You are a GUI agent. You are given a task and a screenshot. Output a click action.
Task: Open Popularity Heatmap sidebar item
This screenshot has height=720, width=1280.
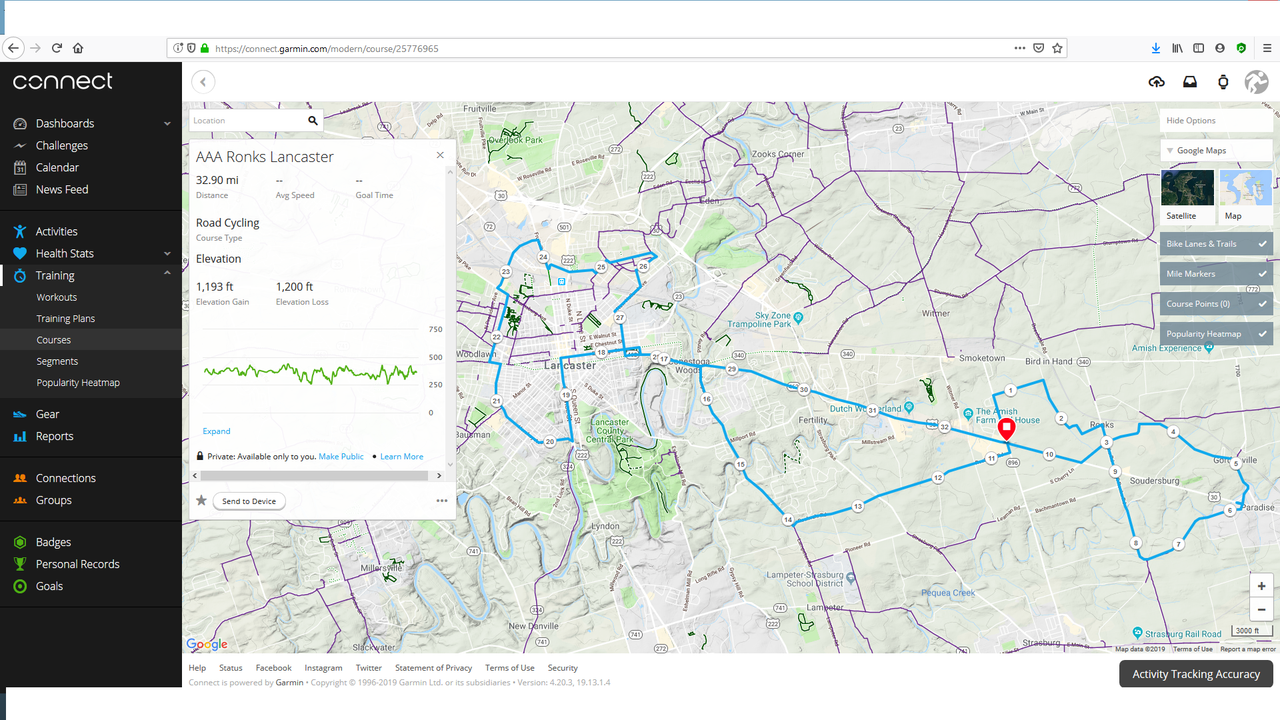[x=78, y=383]
